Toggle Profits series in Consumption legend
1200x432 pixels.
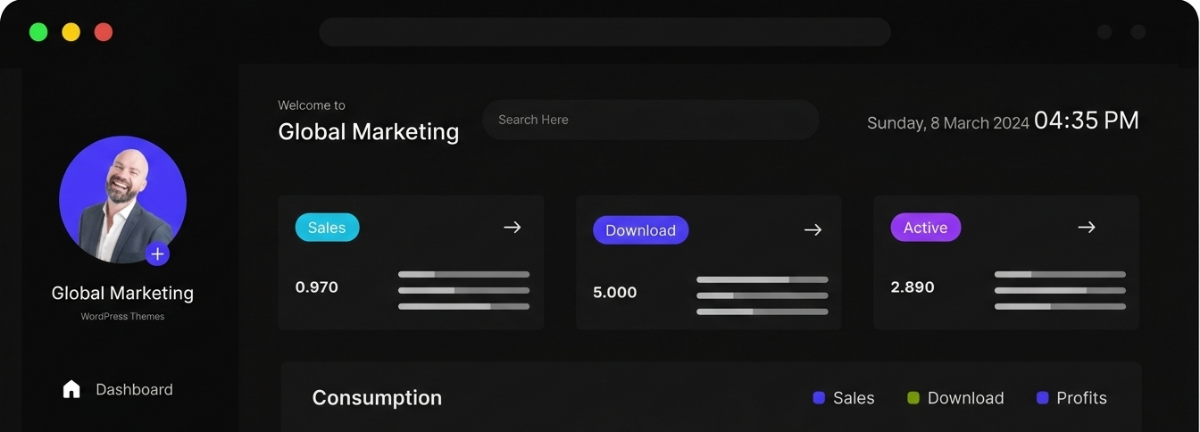(x=1071, y=398)
